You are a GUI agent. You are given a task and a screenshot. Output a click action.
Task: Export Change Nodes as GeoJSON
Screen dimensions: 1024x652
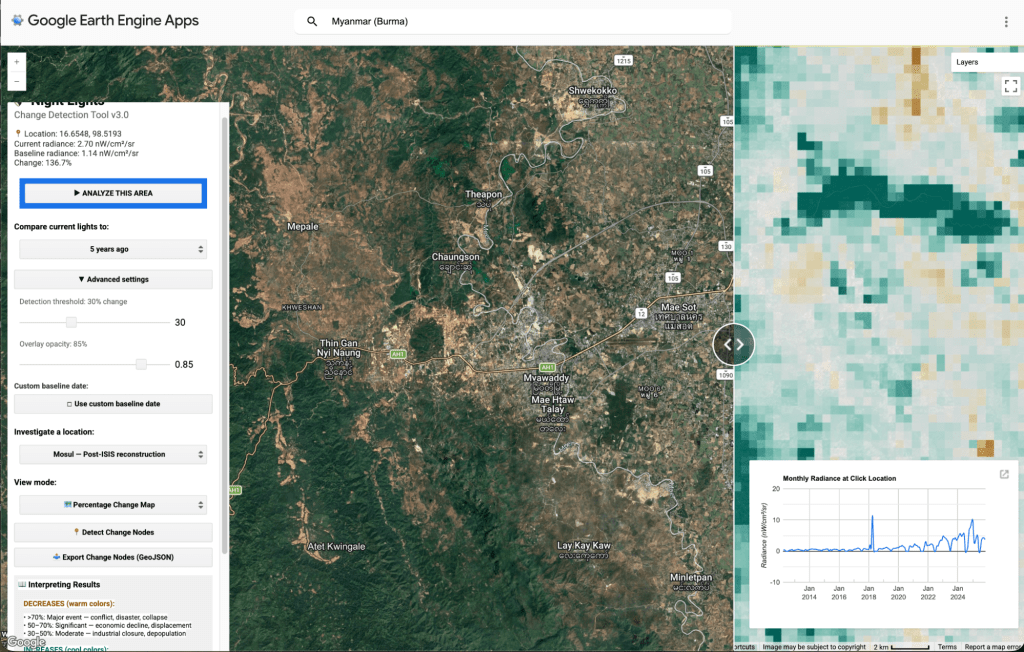point(113,557)
